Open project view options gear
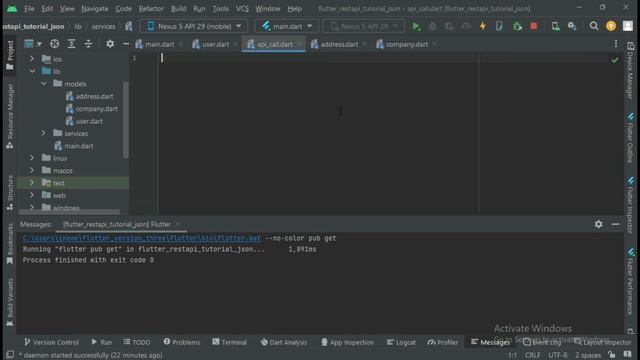 coord(110,44)
